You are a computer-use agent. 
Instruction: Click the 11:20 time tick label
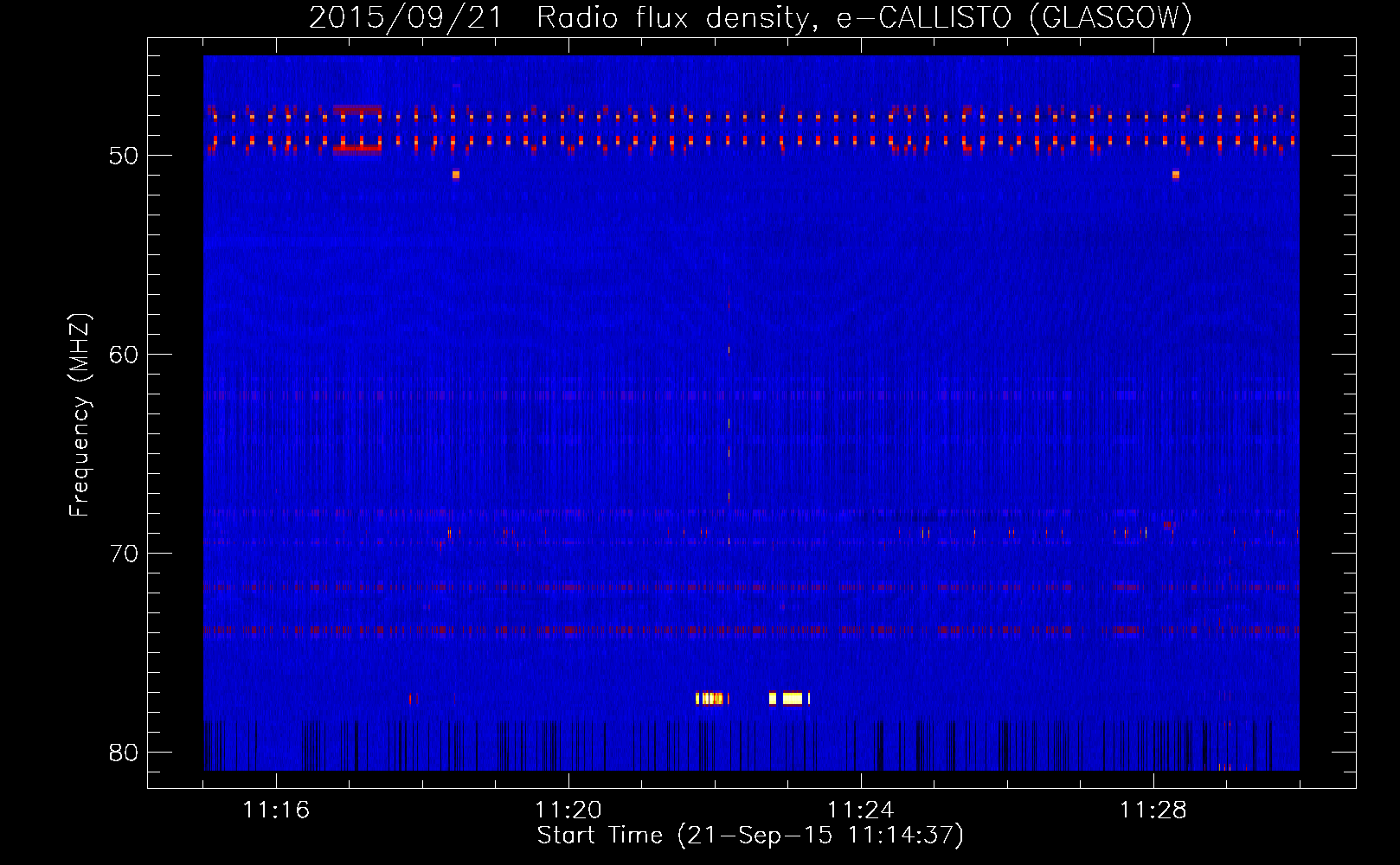[568, 811]
